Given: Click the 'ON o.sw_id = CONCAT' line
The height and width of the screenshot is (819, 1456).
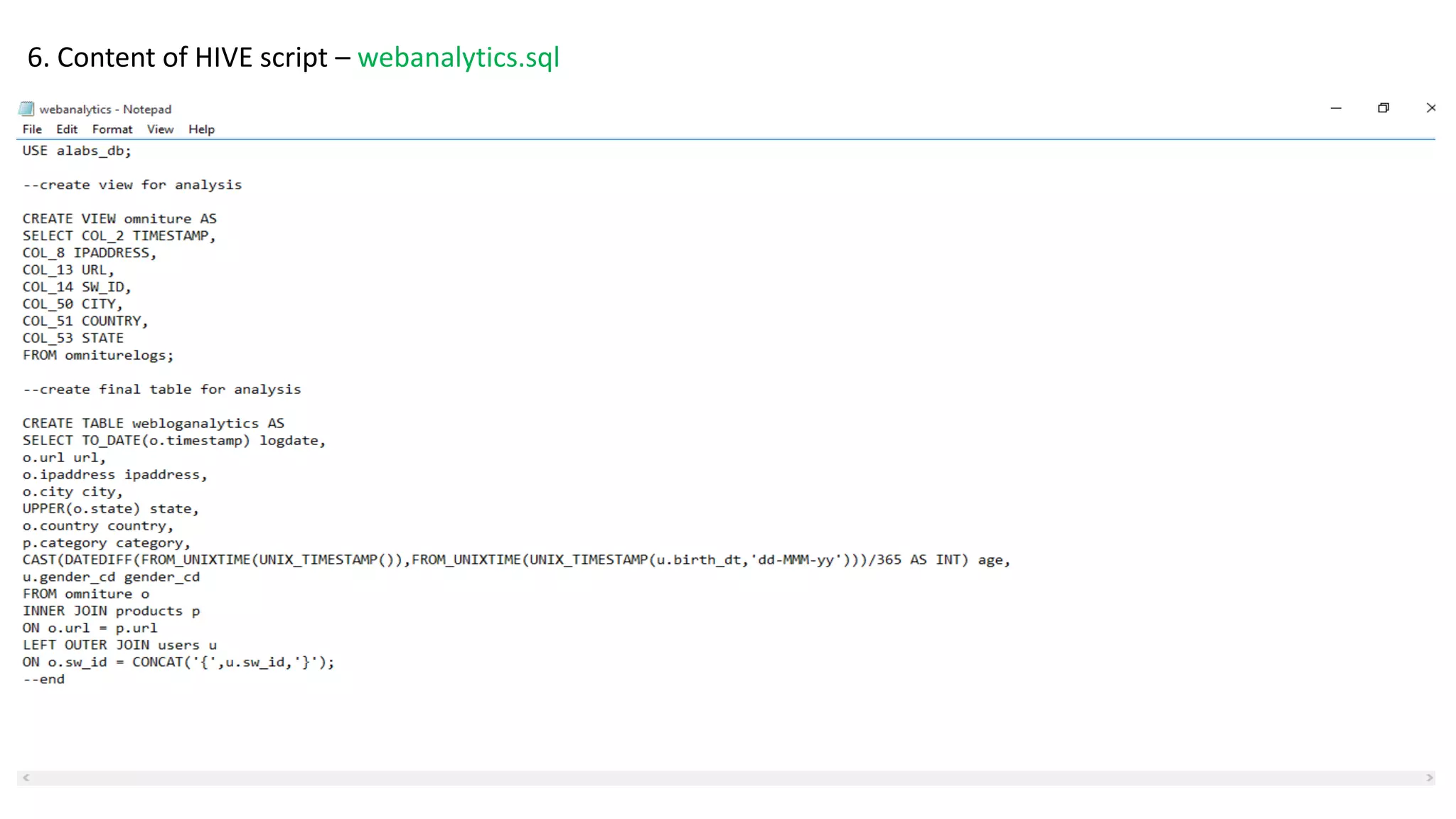Looking at the screenshot, I should point(178,663).
